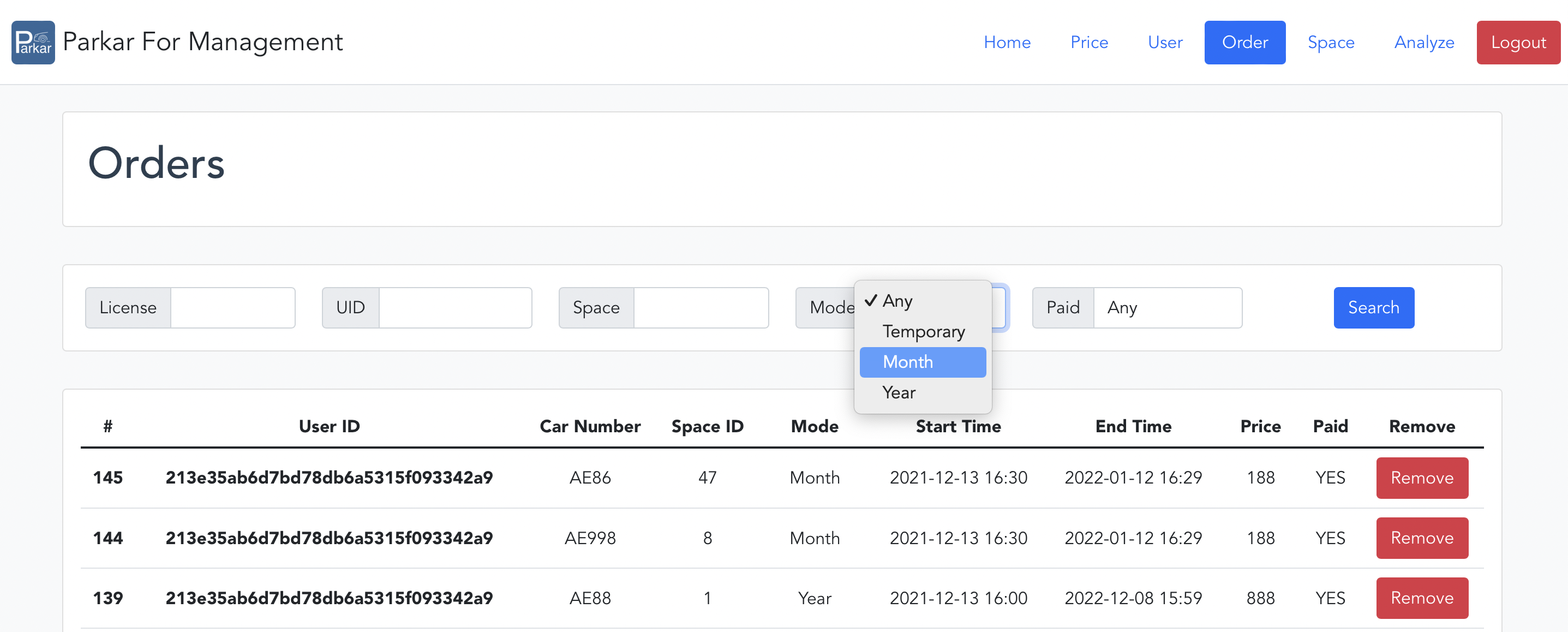Go to the Home page

tap(1006, 42)
